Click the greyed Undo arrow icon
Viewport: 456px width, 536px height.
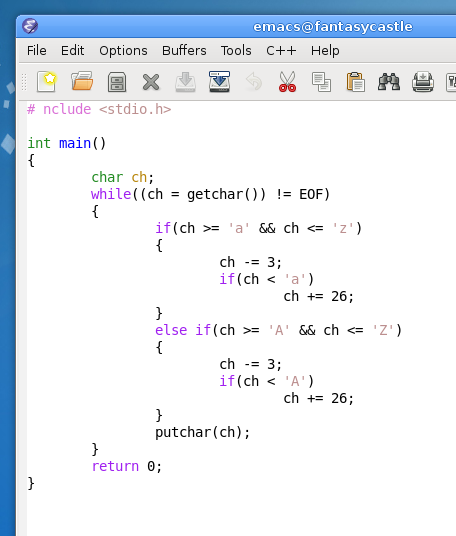click(x=254, y=82)
